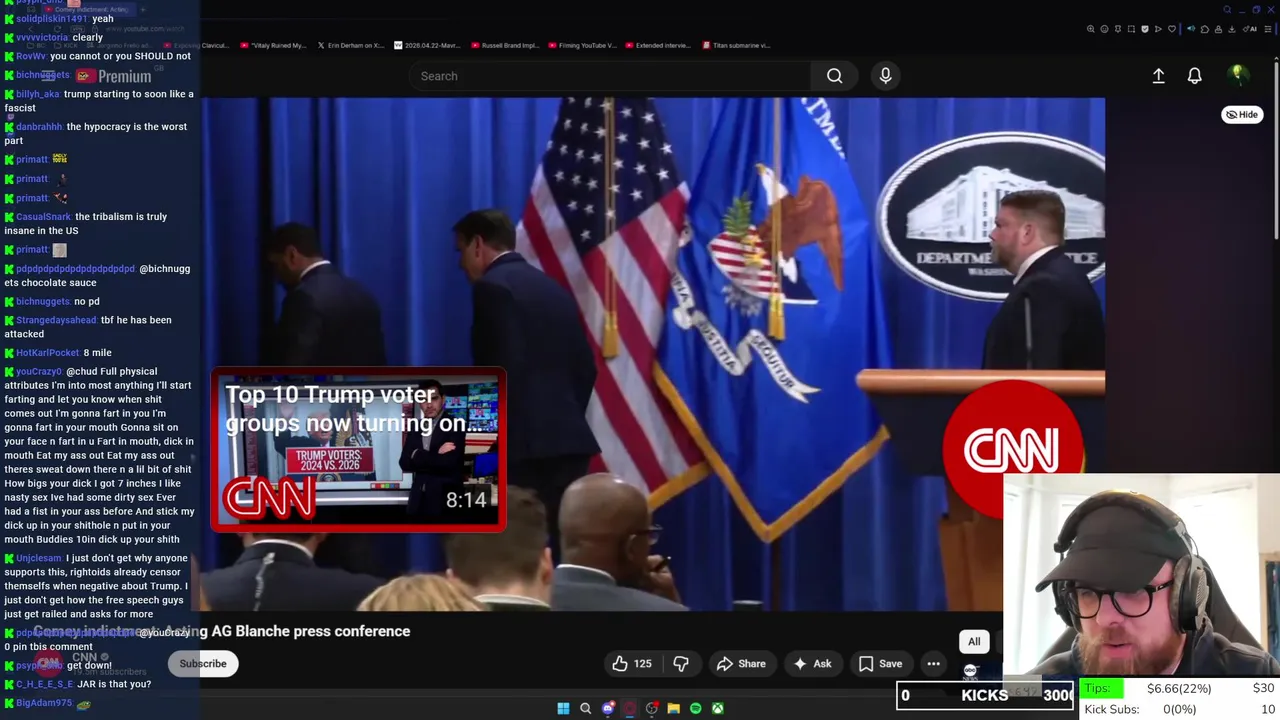Switch to 'Titan submarine vi...' tab
The width and height of the screenshot is (1280, 720).
(736, 45)
